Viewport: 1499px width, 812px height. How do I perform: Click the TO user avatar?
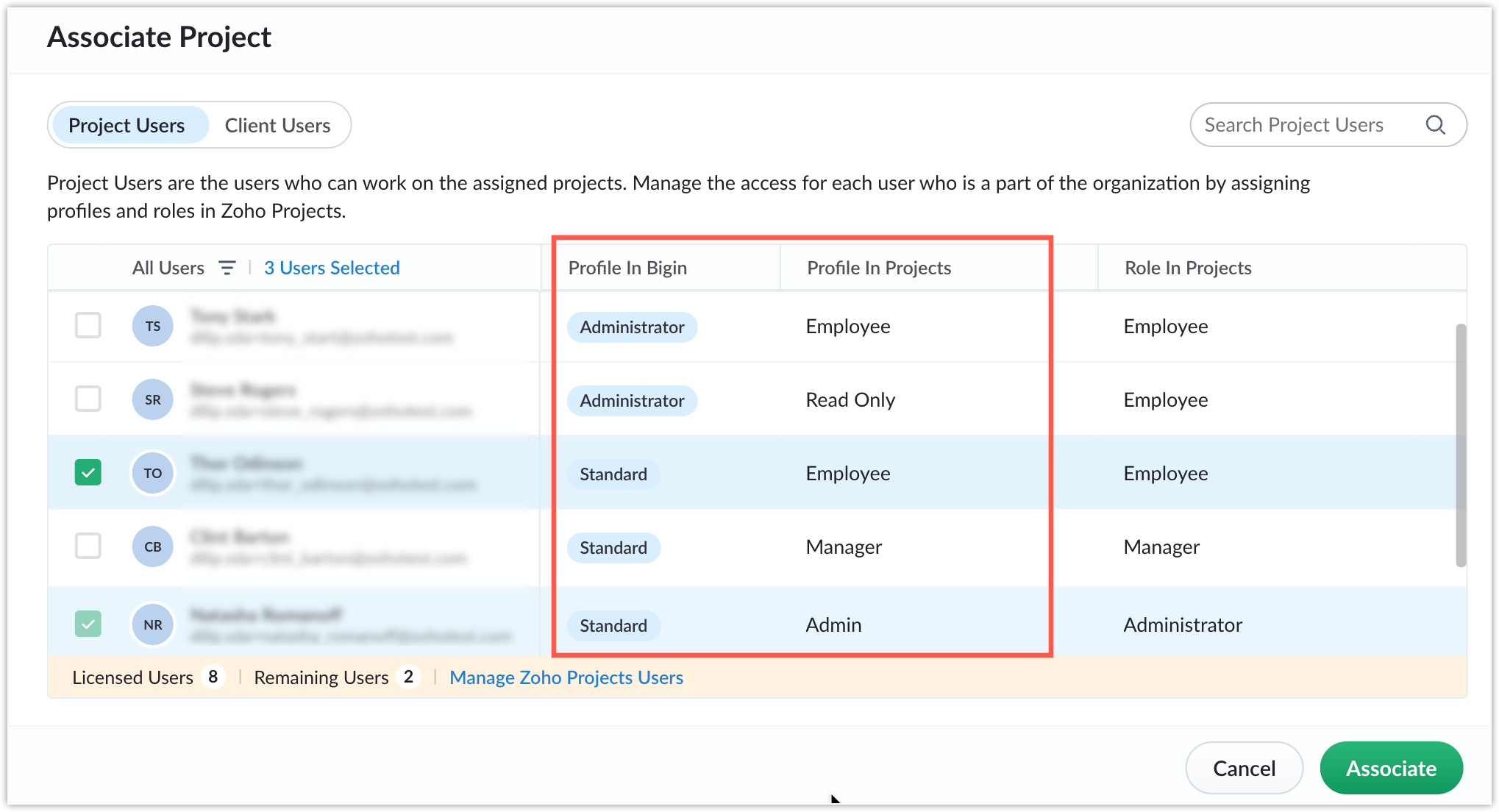pos(153,473)
